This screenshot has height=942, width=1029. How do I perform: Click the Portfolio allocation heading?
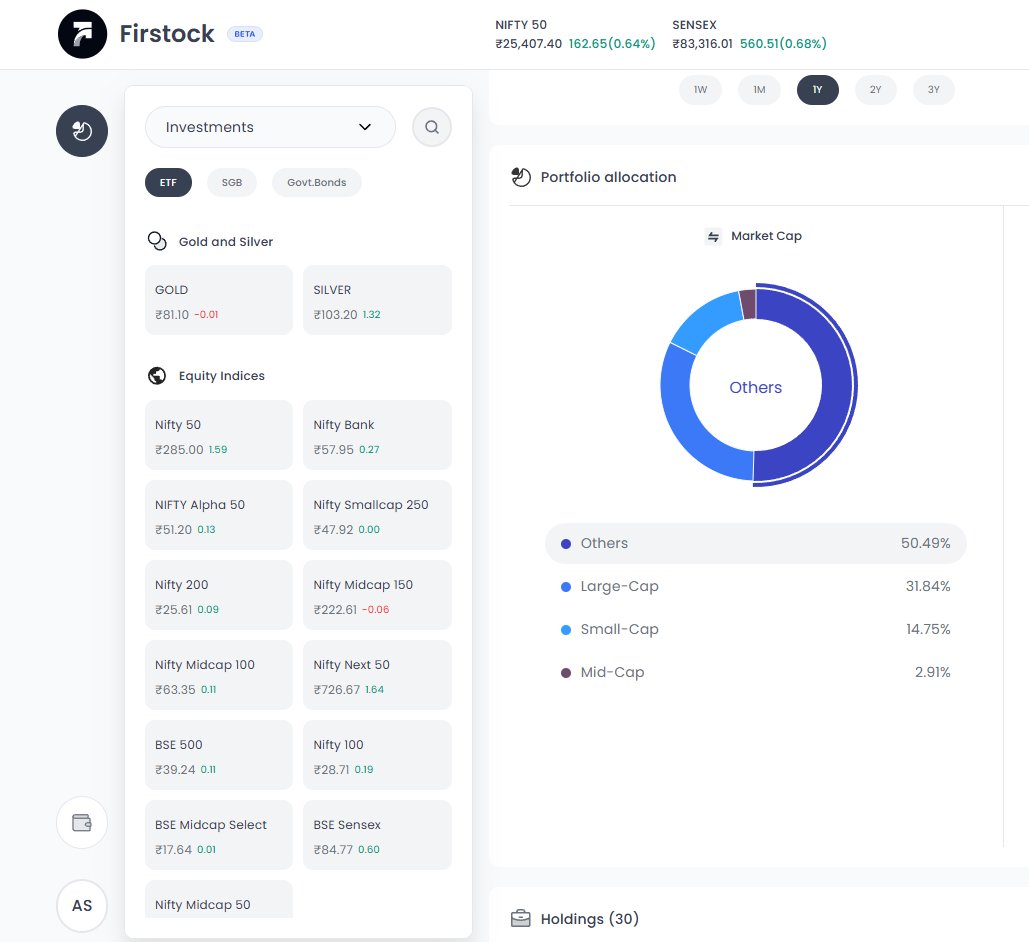pyautogui.click(x=608, y=177)
